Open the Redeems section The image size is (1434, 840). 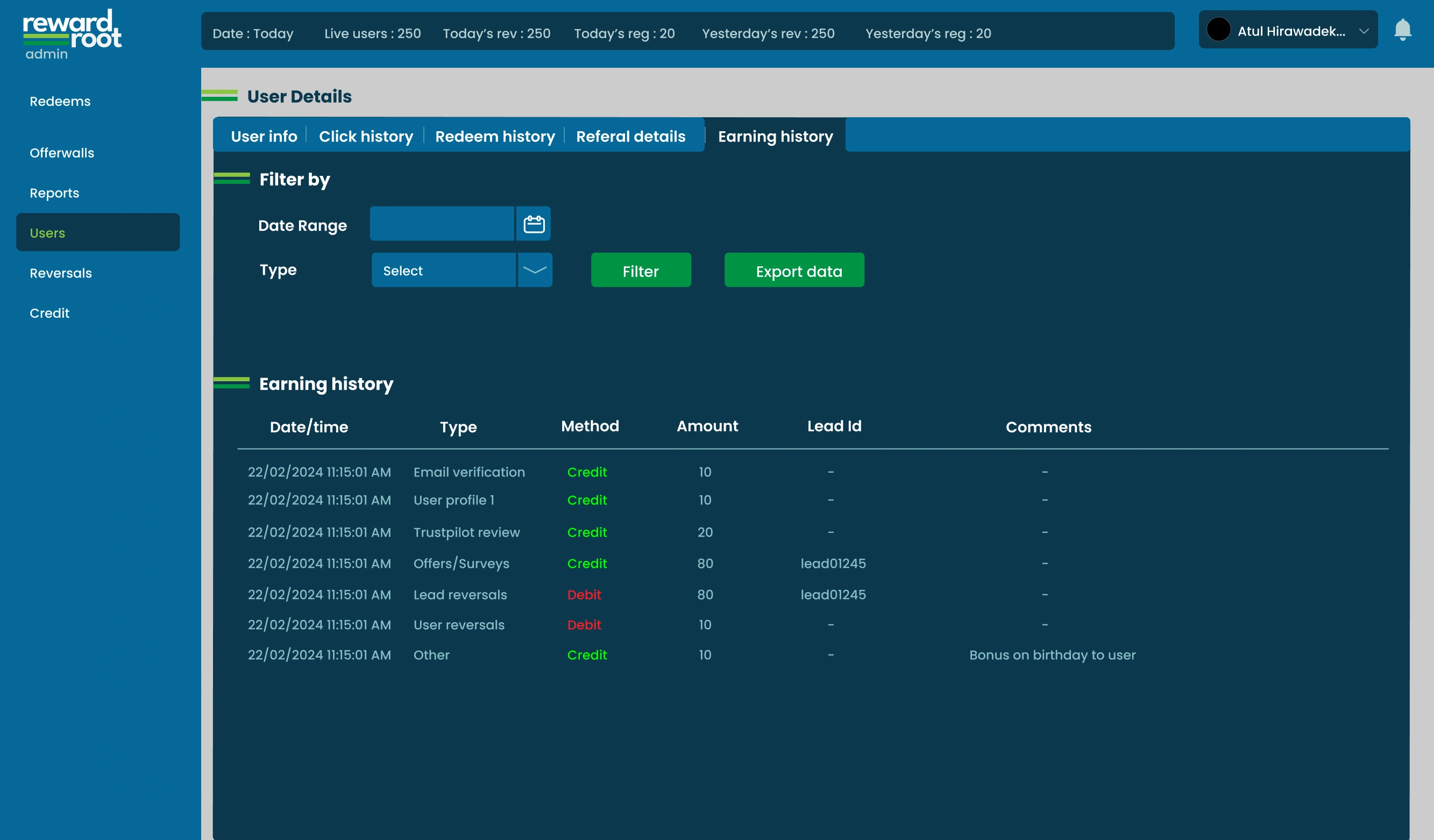(x=60, y=101)
